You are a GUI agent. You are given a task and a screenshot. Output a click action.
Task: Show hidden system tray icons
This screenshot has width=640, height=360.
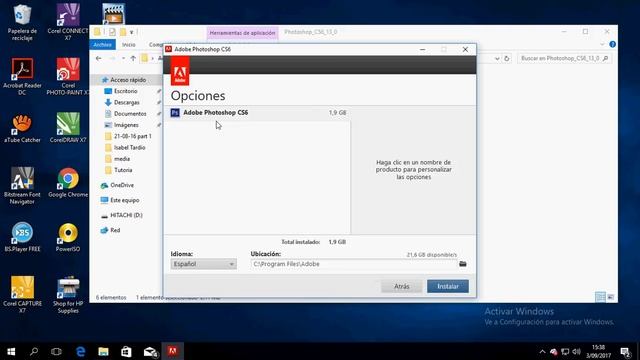(542, 351)
